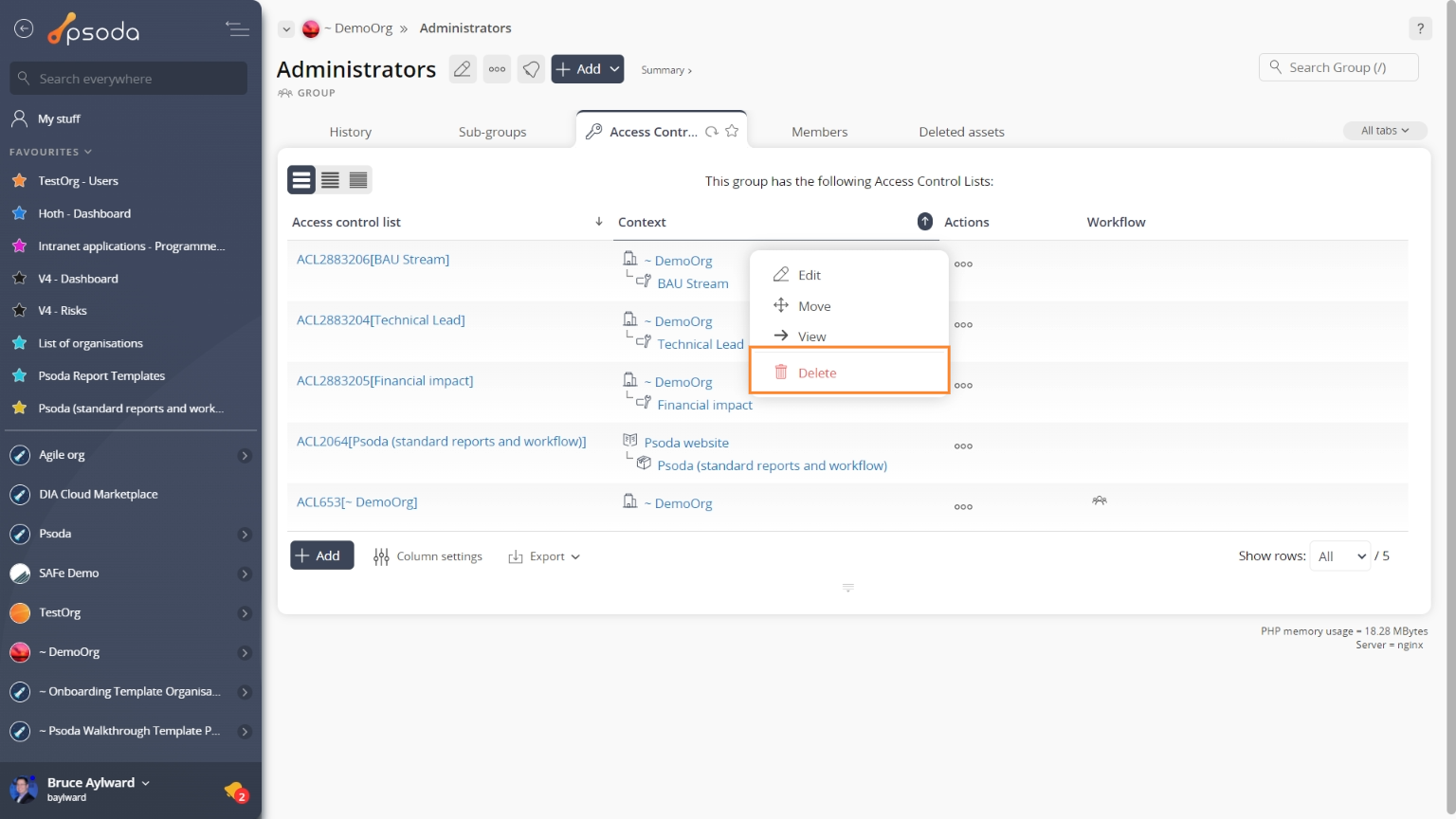Open the TestOrg - Users favourite
Screen dimensions: 1456x819
pos(78,181)
